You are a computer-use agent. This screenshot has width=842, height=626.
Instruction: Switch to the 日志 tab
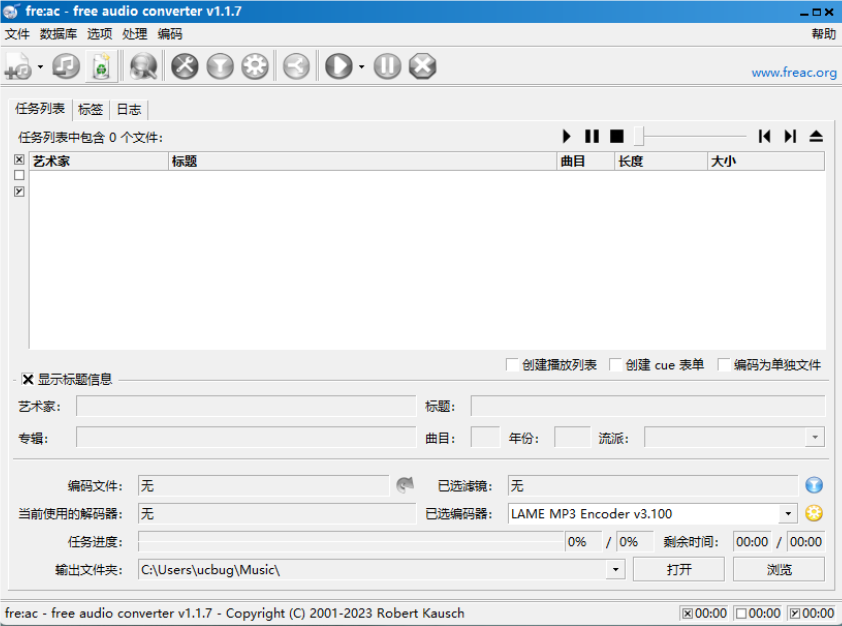tap(128, 109)
